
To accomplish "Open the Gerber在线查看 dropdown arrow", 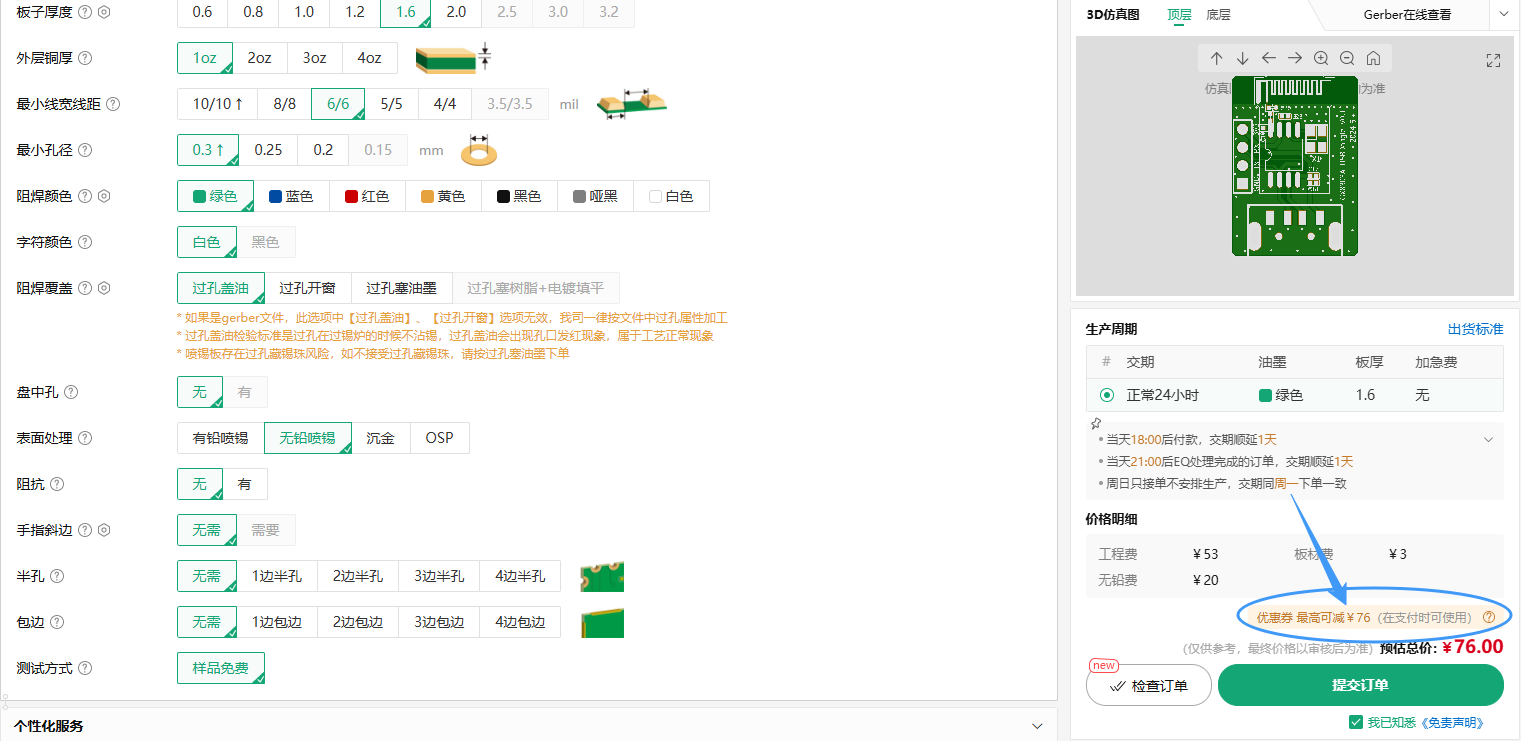I will [1503, 14].
